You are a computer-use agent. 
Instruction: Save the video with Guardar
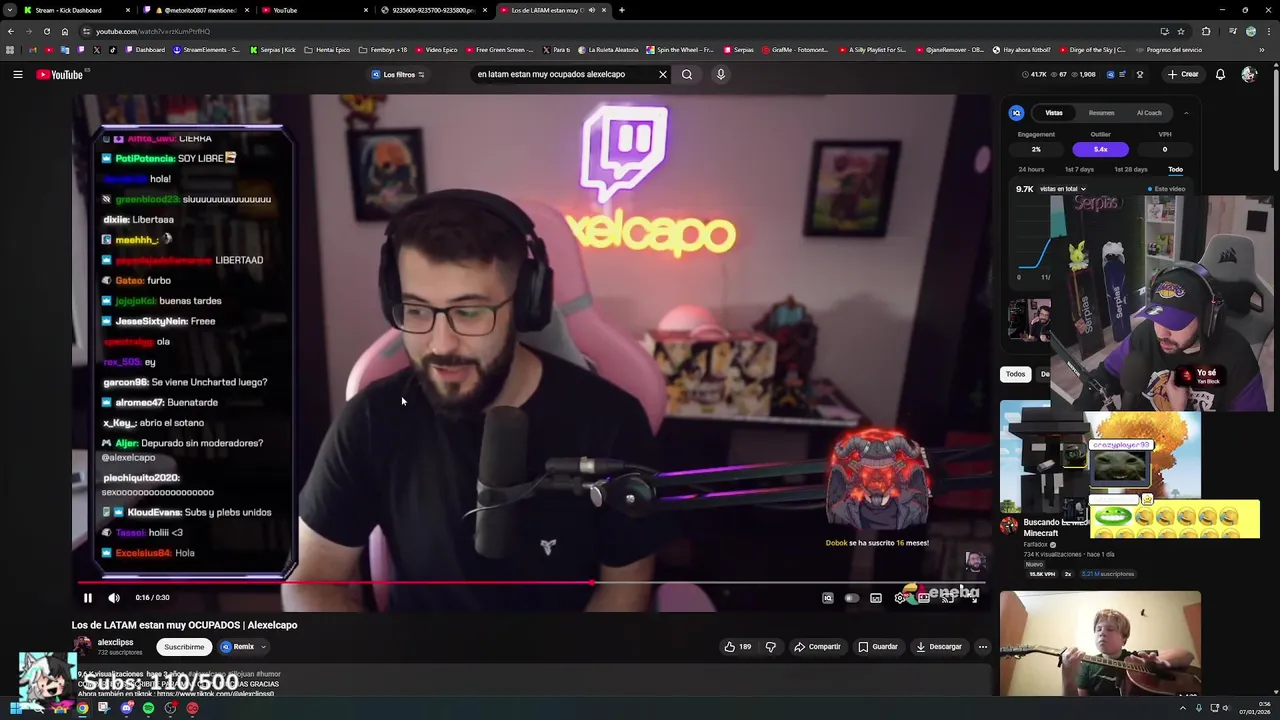coord(878,647)
